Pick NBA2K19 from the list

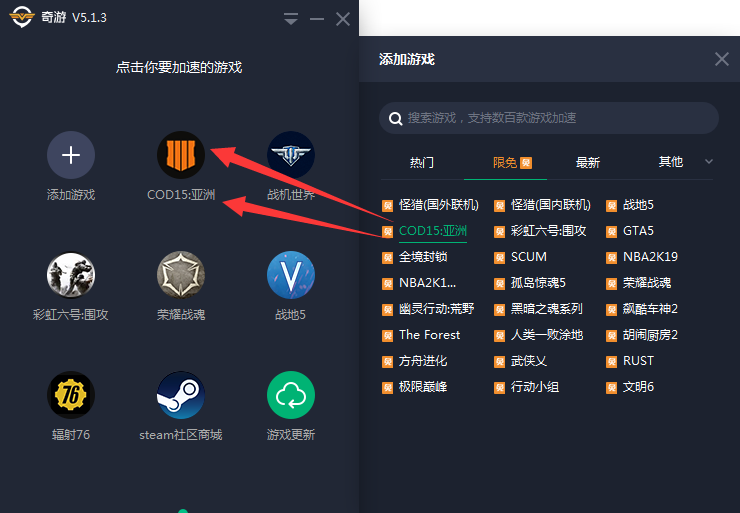click(x=650, y=257)
